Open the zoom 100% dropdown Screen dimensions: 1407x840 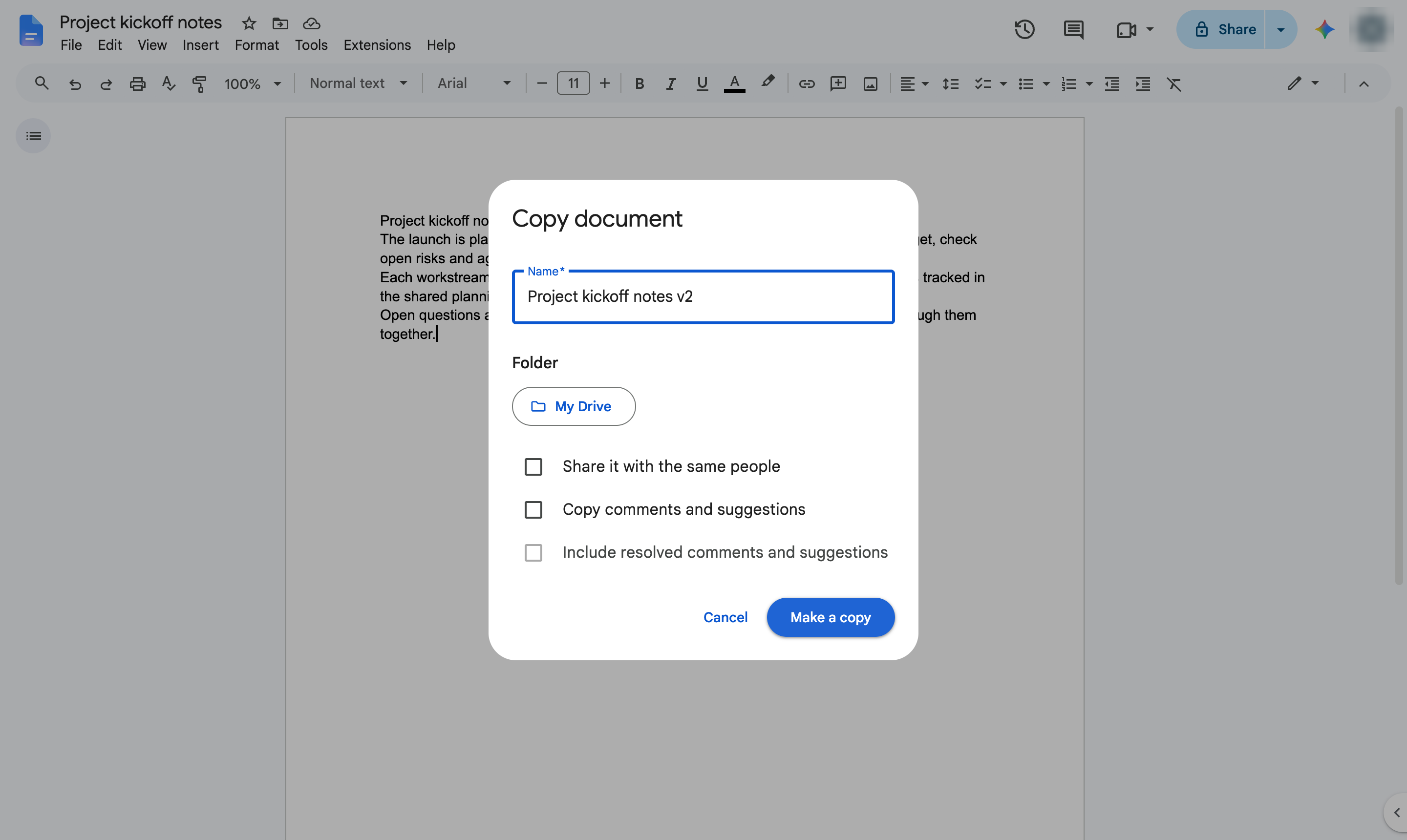253,84
